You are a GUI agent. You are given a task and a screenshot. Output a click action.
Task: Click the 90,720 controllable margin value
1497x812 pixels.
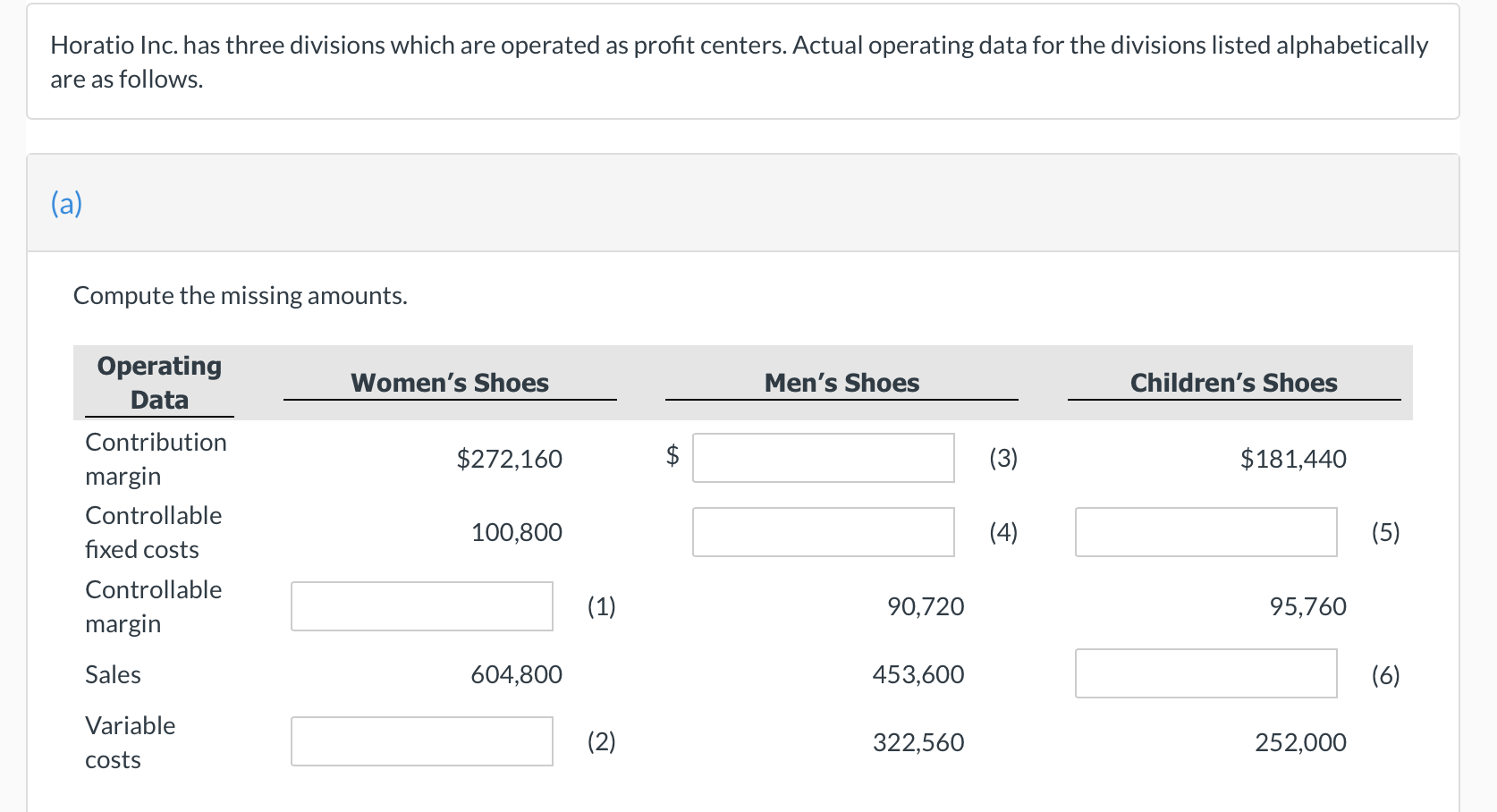[x=926, y=606]
